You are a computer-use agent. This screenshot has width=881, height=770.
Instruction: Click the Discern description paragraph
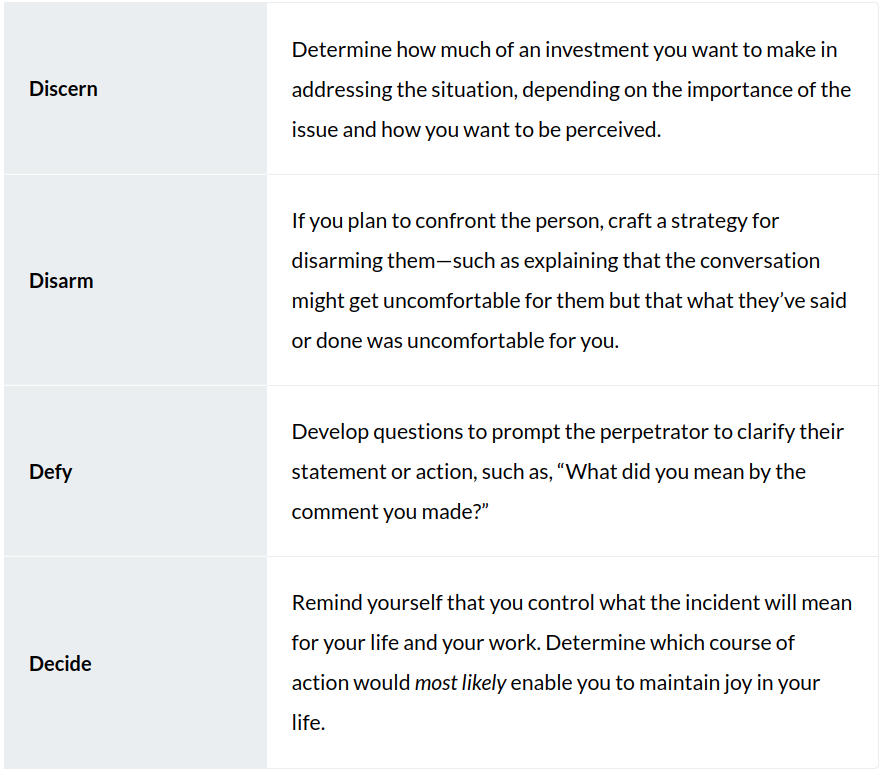[571, 90]
